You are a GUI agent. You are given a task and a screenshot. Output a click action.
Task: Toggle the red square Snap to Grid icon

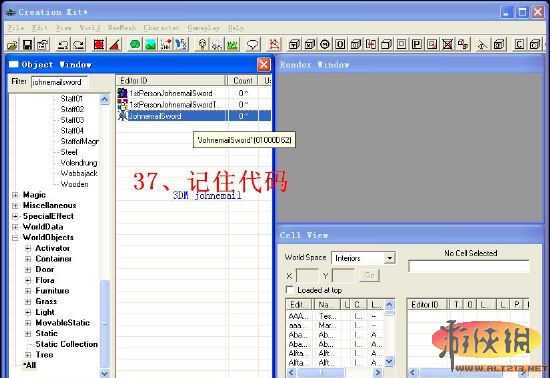point(99,45)
